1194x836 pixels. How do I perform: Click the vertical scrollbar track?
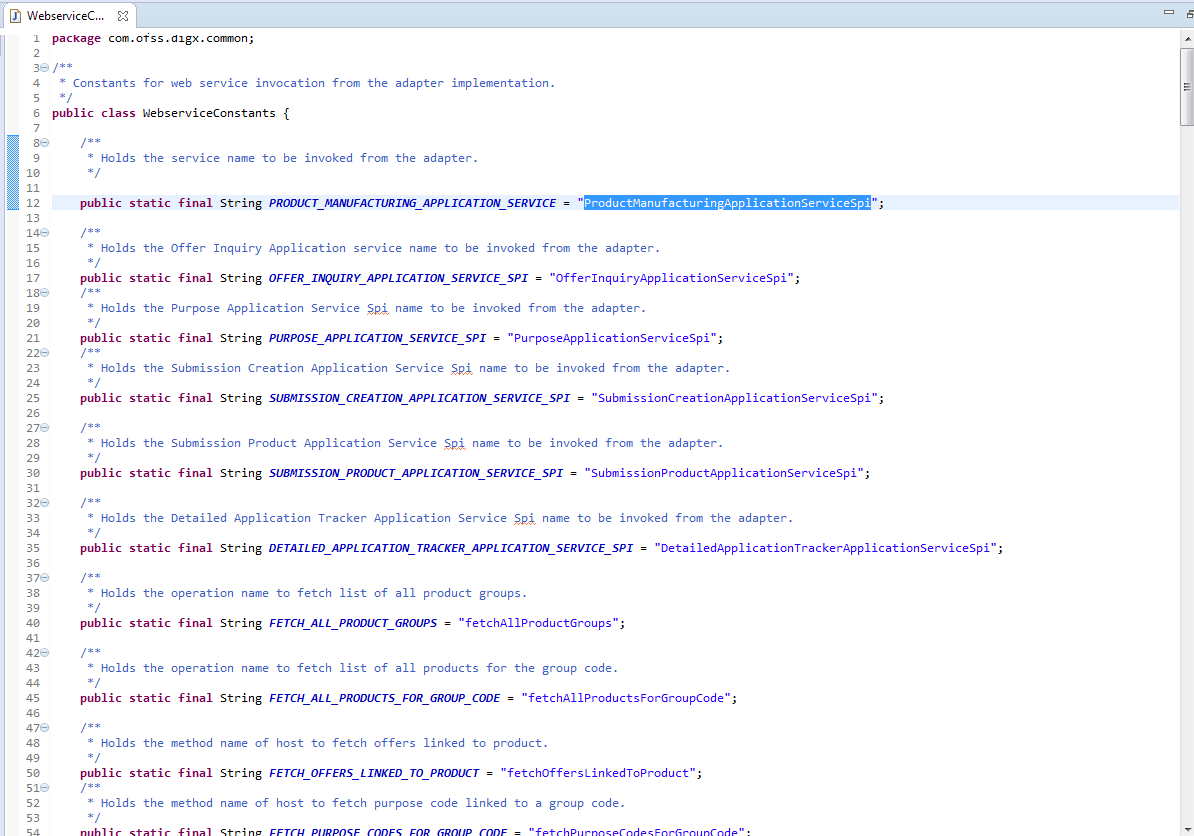[1186, 400]
